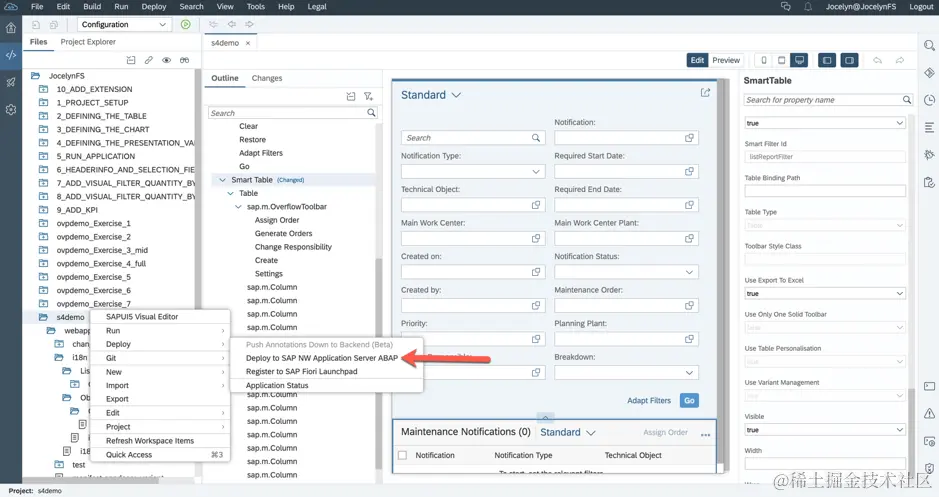Image resolution: width=939 pixels, height=497 pixels.
Task: Select Change Responsibility in the outline
Action: click(293, 247)
